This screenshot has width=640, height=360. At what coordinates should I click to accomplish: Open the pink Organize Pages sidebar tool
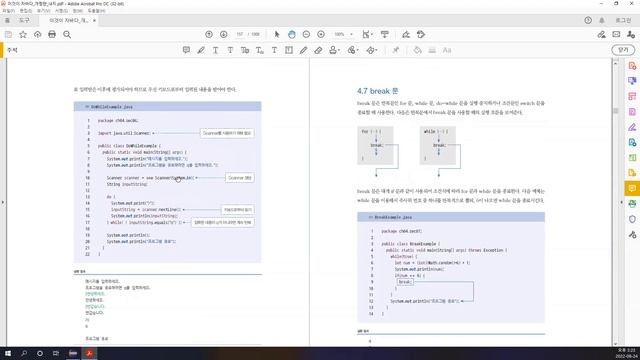tap(632, 96)
